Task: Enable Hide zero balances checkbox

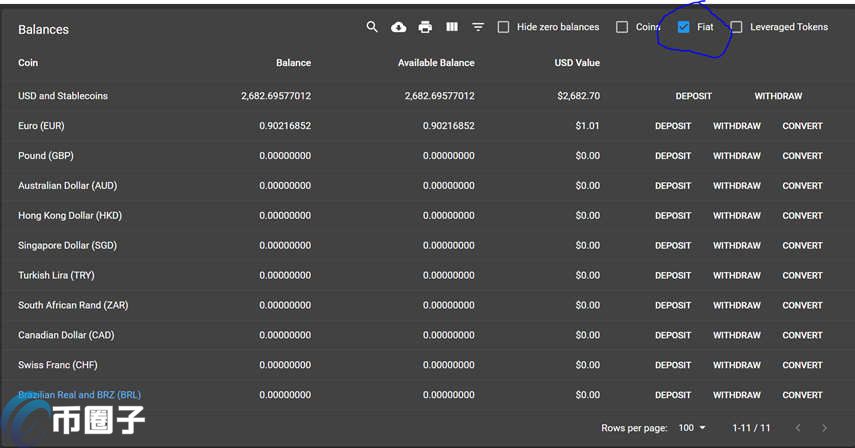Action: [503, 27]
